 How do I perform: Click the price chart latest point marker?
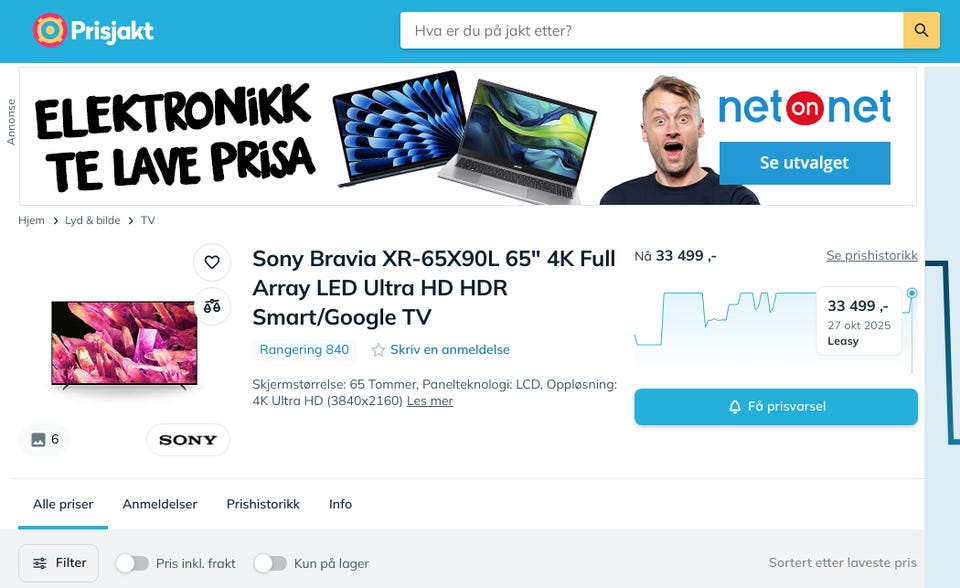[x=912, y=293]
